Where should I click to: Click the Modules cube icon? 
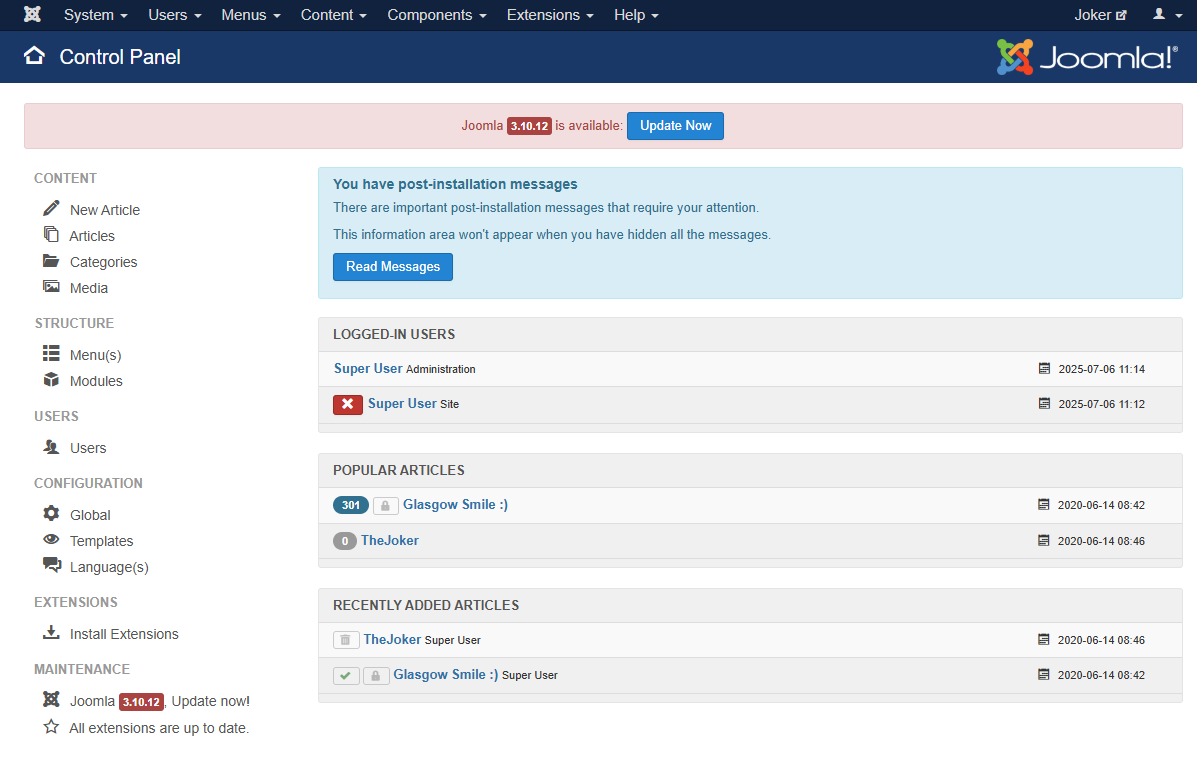(51, 380)
